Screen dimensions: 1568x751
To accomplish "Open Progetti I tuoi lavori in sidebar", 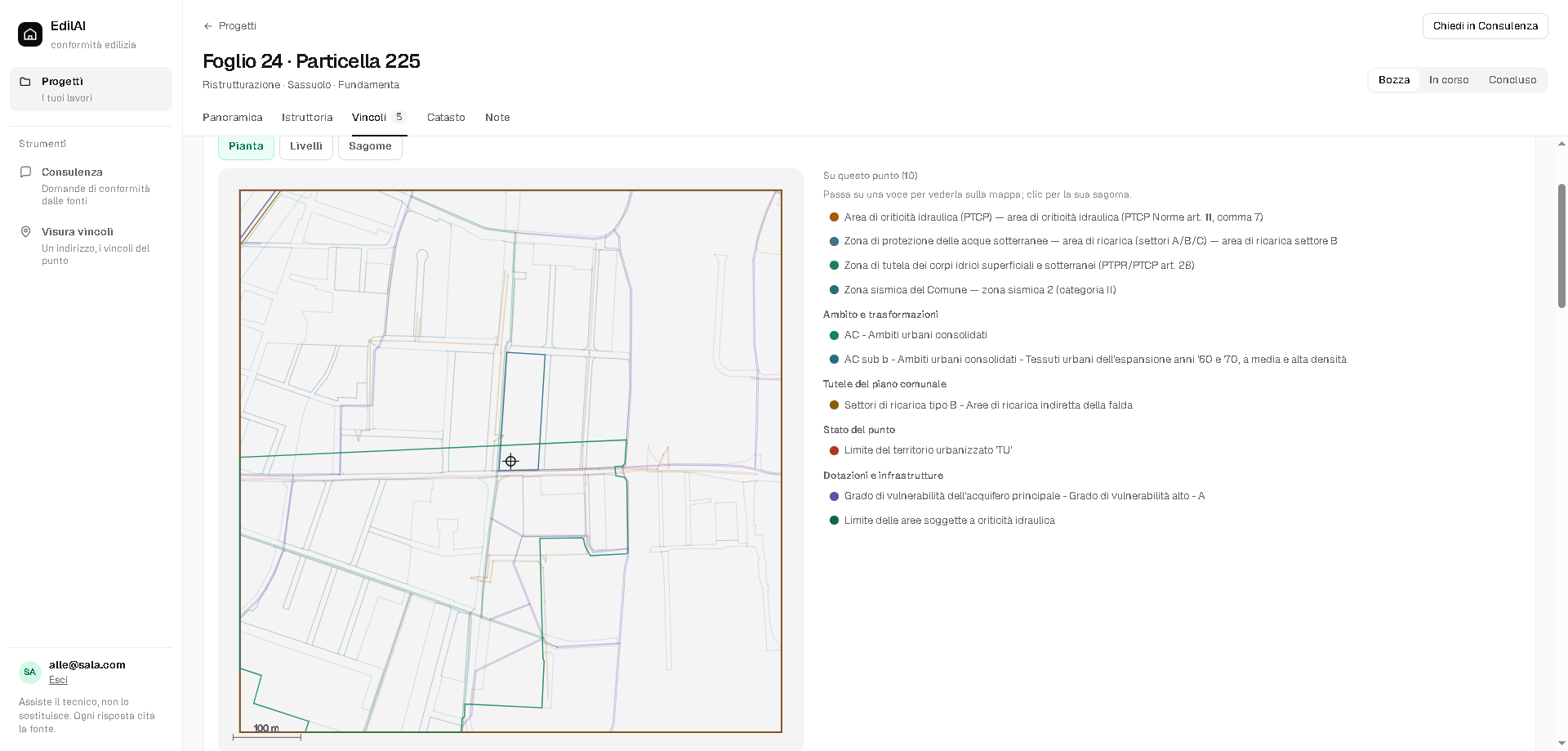I will click(x=91, y=89).
